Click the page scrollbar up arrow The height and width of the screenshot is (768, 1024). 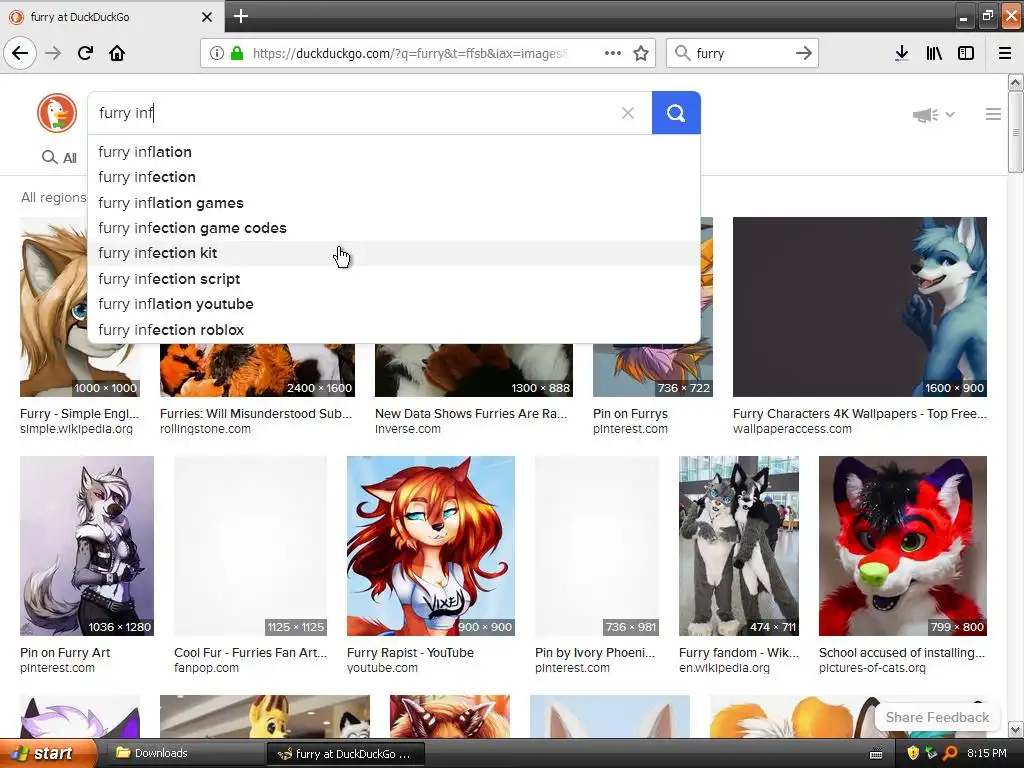[x=1016, y=82]
